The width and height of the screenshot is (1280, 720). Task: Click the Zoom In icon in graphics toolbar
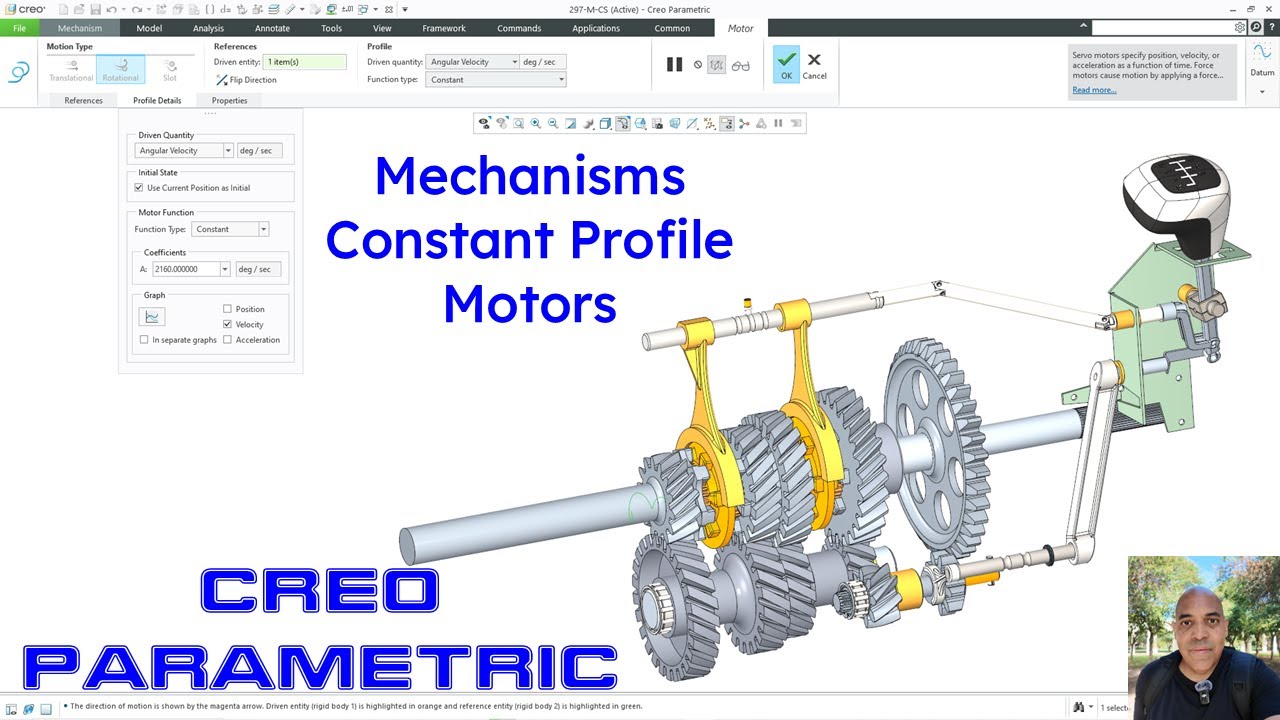pos(536,123)
